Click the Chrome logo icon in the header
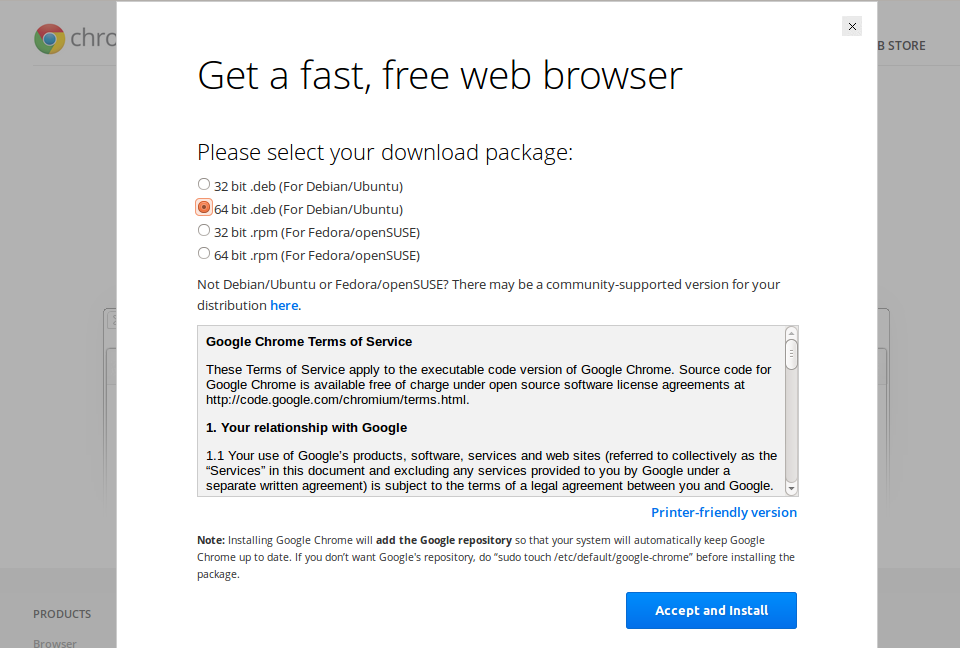960x648 pixels. (50, 39)
